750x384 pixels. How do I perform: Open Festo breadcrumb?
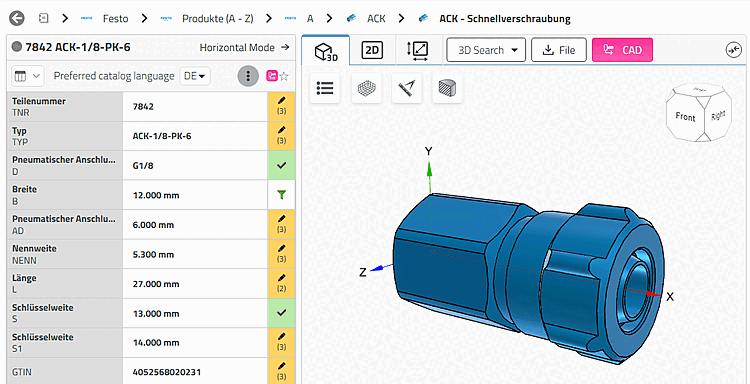[x=115, y=19]
